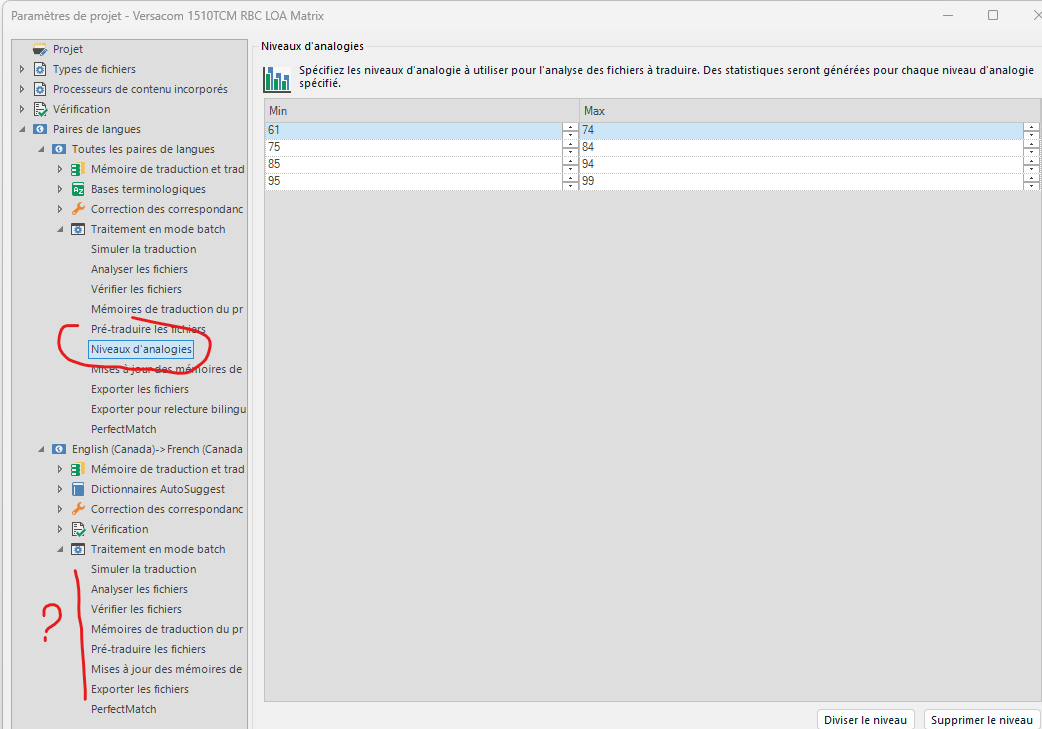Screen dimensions: 1042x729
Task: Open first Exporter les fichiers settings
Action: 140,389
